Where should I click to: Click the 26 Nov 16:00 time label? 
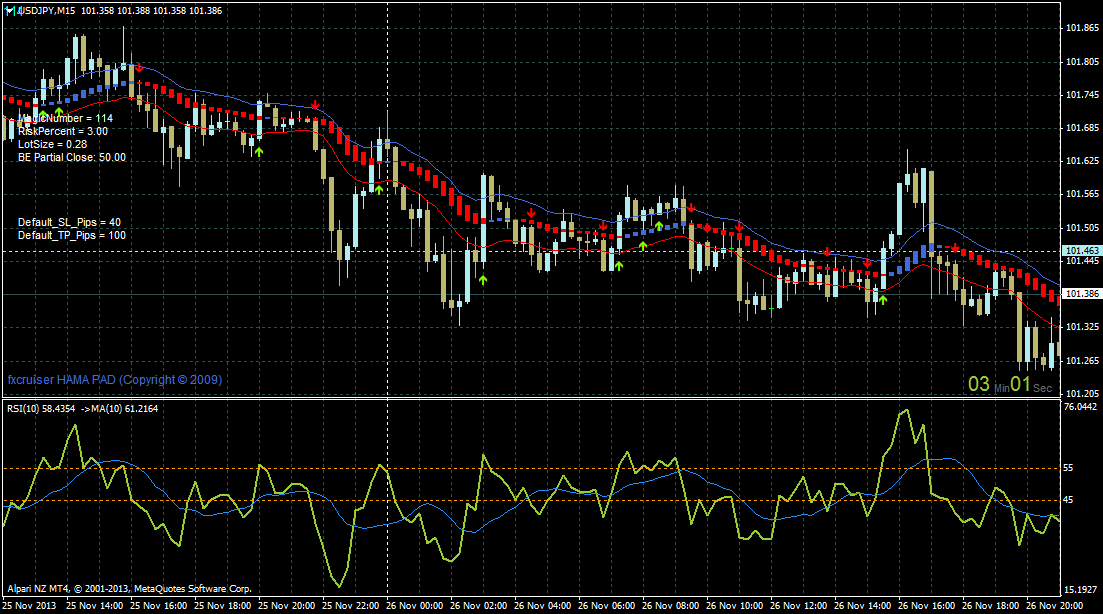926,606
